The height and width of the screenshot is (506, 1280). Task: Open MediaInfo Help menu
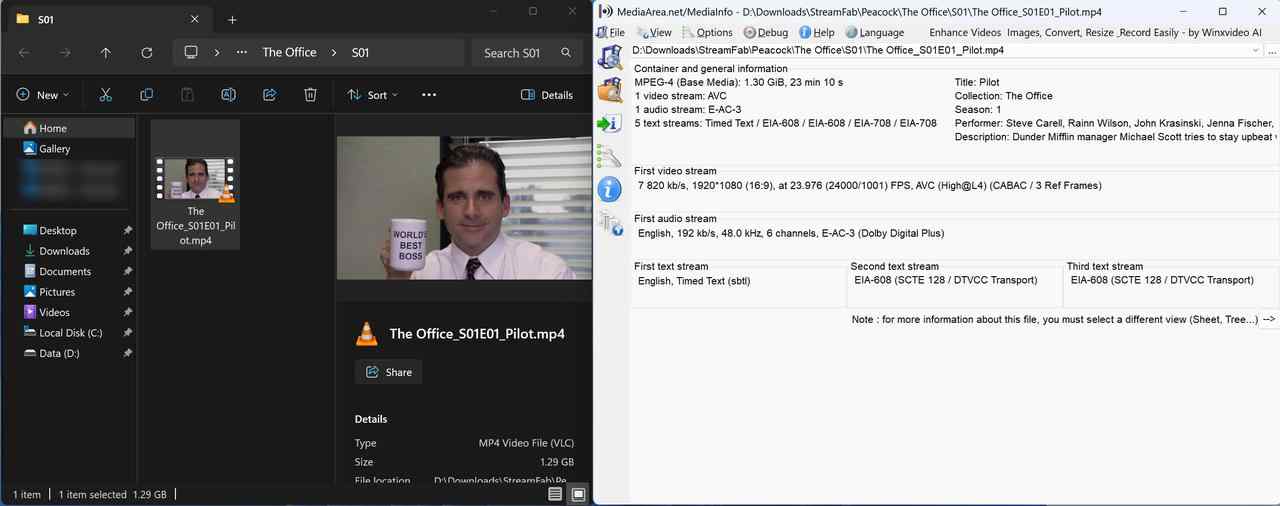click(x=817, y=32)
